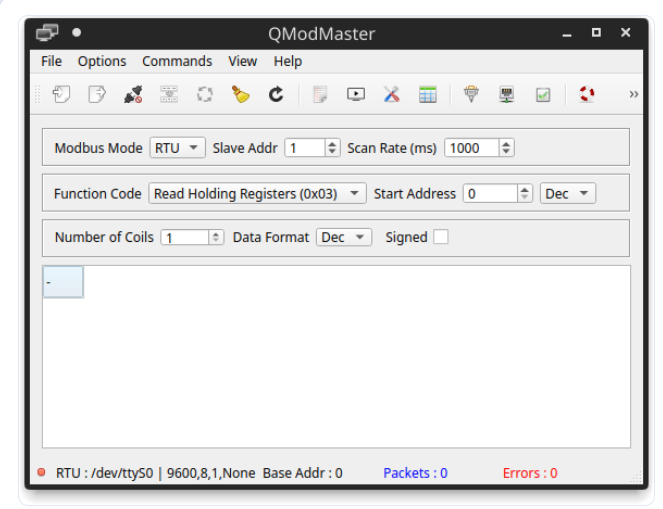Click the 'Function Code' label

[97, 194]
